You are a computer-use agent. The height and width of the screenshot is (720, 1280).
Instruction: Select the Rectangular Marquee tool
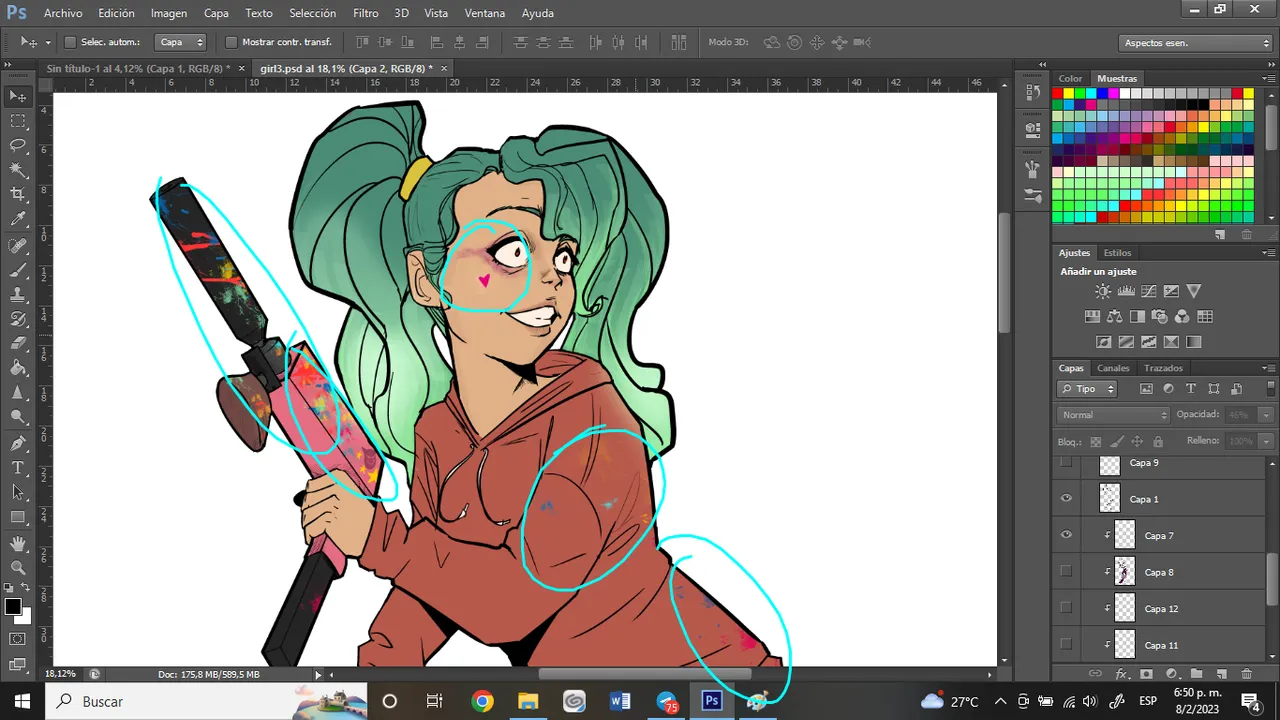click(18, 121)
